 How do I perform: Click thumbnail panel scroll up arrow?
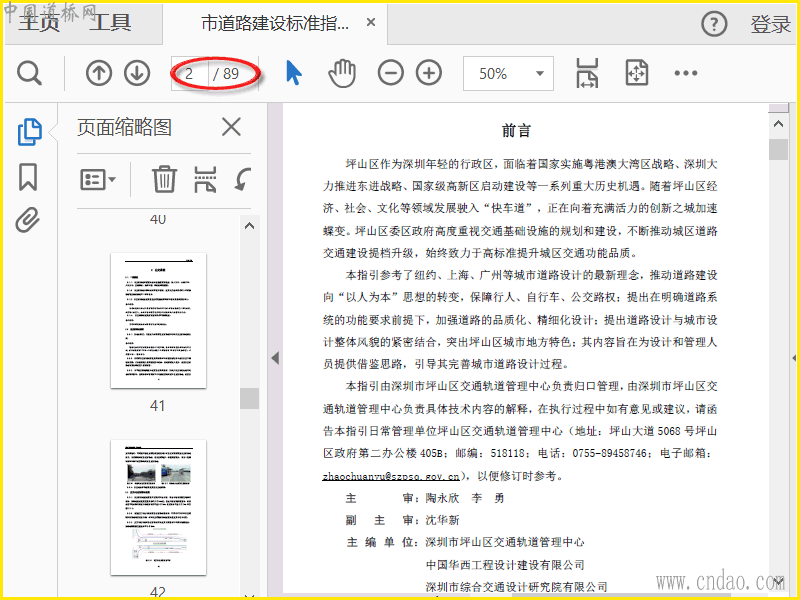(249, 226)
